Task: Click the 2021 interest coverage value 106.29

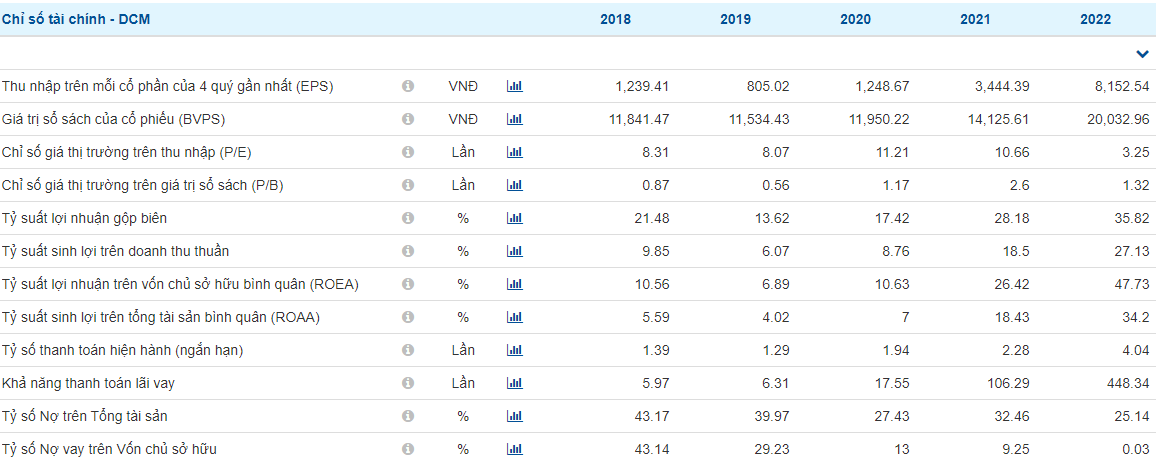Action: tap(1011, 383)
